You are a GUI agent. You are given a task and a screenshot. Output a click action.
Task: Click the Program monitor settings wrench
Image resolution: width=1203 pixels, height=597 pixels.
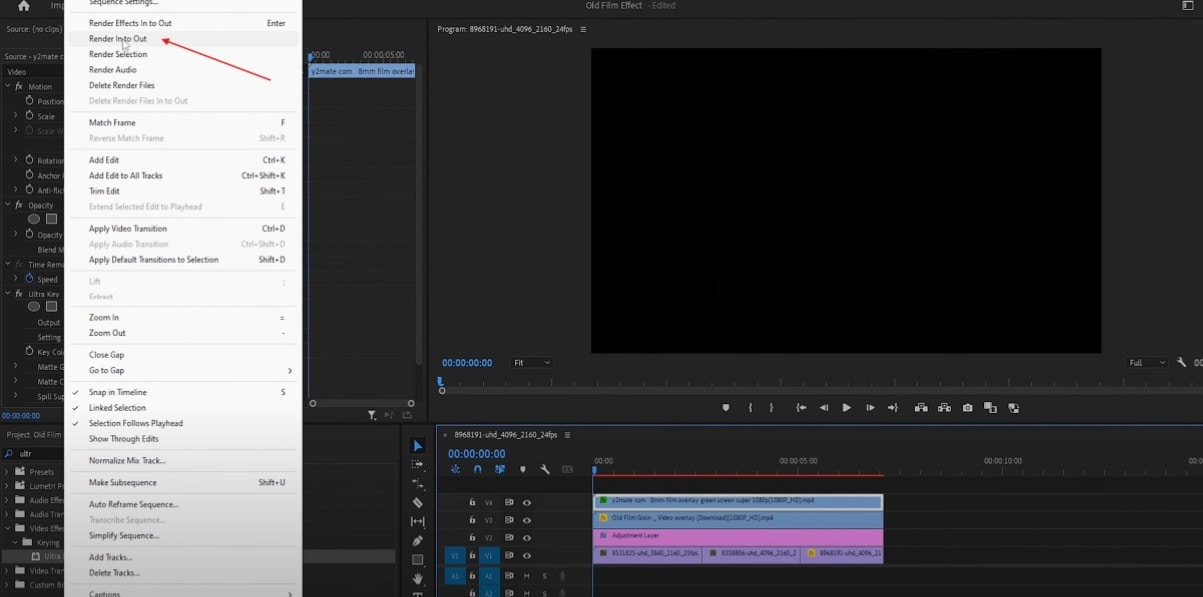tap(1180, 362)
